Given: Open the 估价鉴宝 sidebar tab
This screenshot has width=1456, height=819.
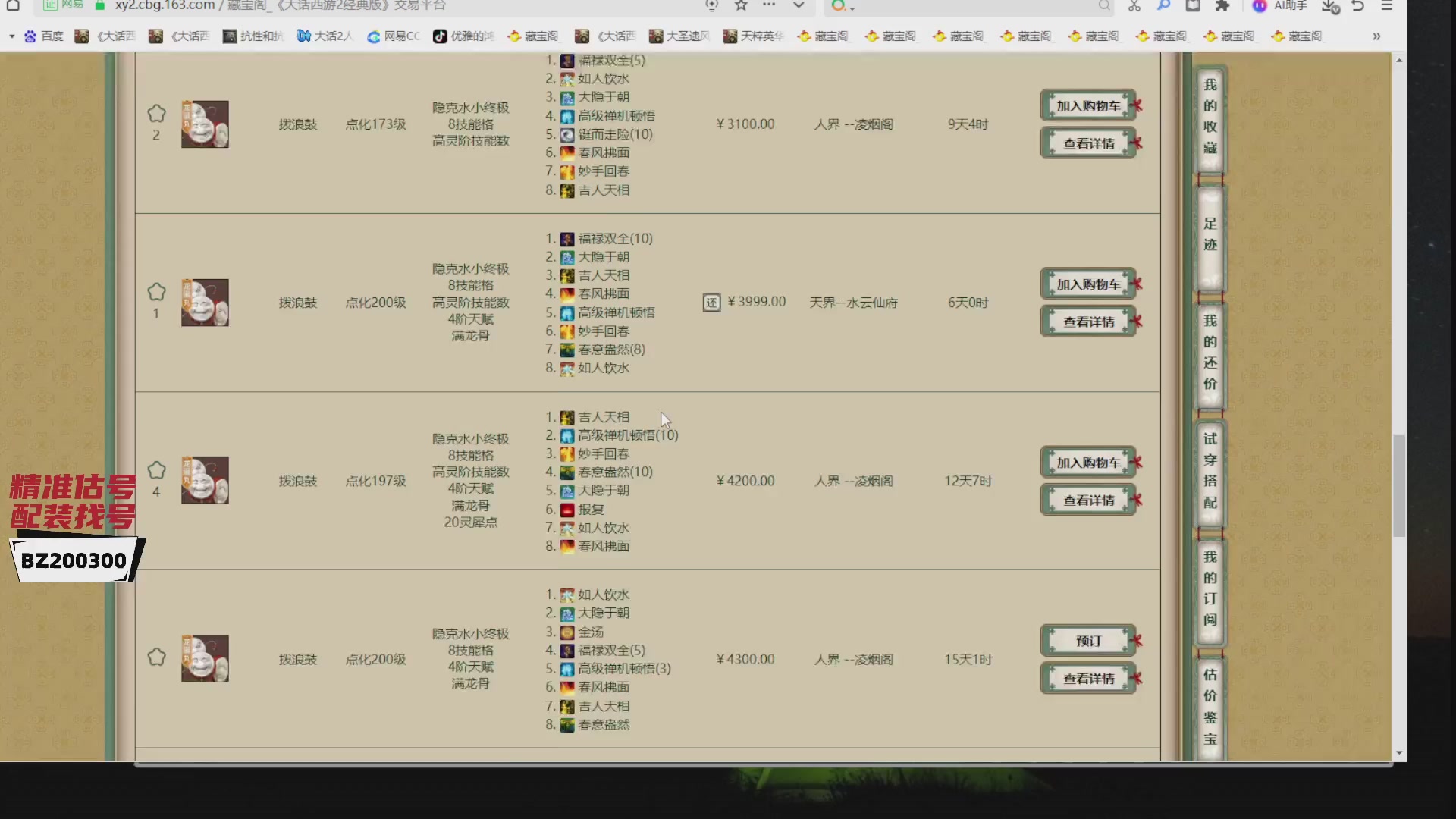Looking at the screenshot, I should (1210, 706).
